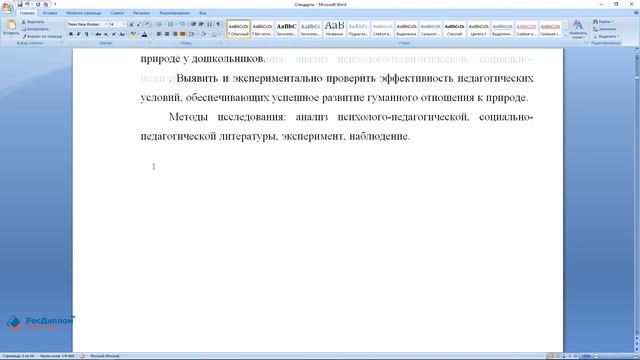Click page count indicator in status bar
Screen dimensions: 640x360
pyautogui.click(x=18, y=356)
